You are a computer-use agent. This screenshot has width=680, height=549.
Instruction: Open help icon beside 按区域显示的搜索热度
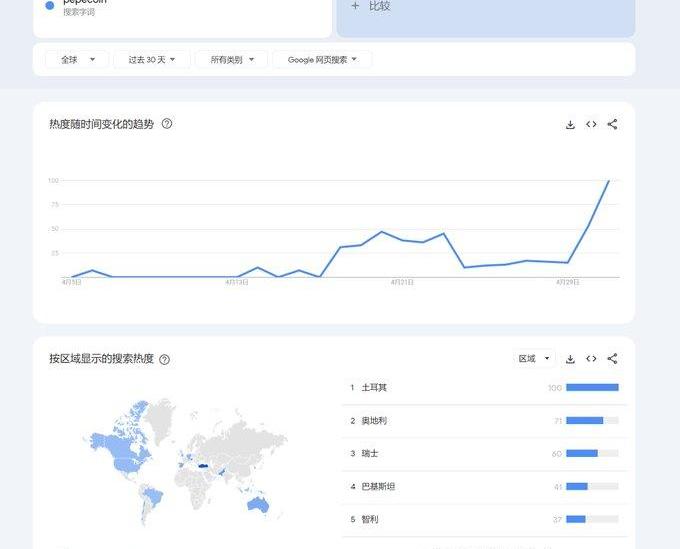[x=164, y=359]
